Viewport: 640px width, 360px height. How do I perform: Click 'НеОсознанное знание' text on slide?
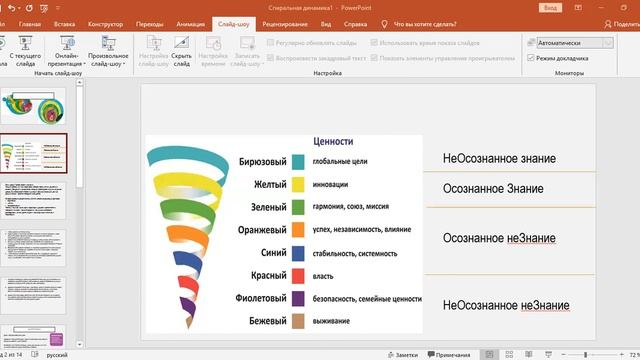[x=499, y=158]
